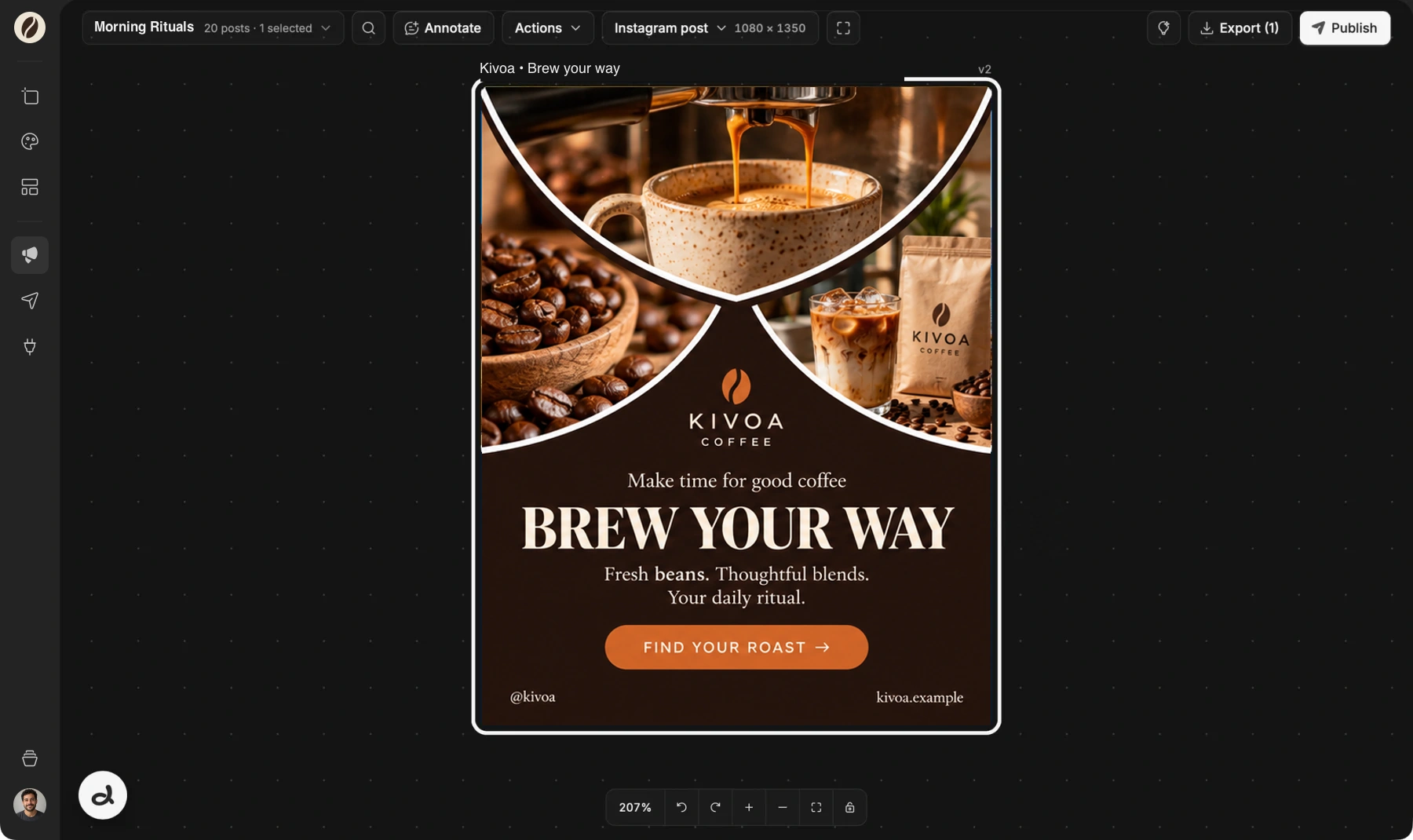Open the artboard frames panel icon
This screenshot has height=840, width=1413.
[30, 97]
